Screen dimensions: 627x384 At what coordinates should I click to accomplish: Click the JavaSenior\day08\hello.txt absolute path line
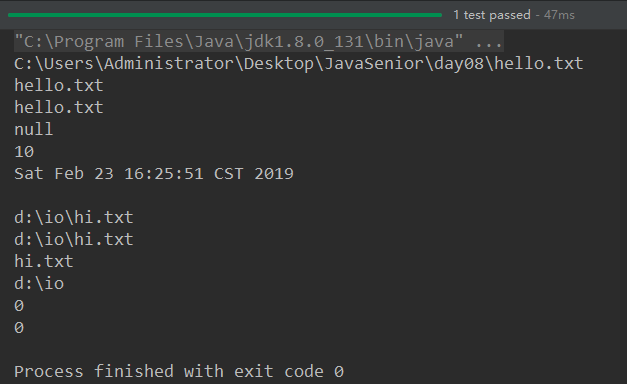pos(298,64)
